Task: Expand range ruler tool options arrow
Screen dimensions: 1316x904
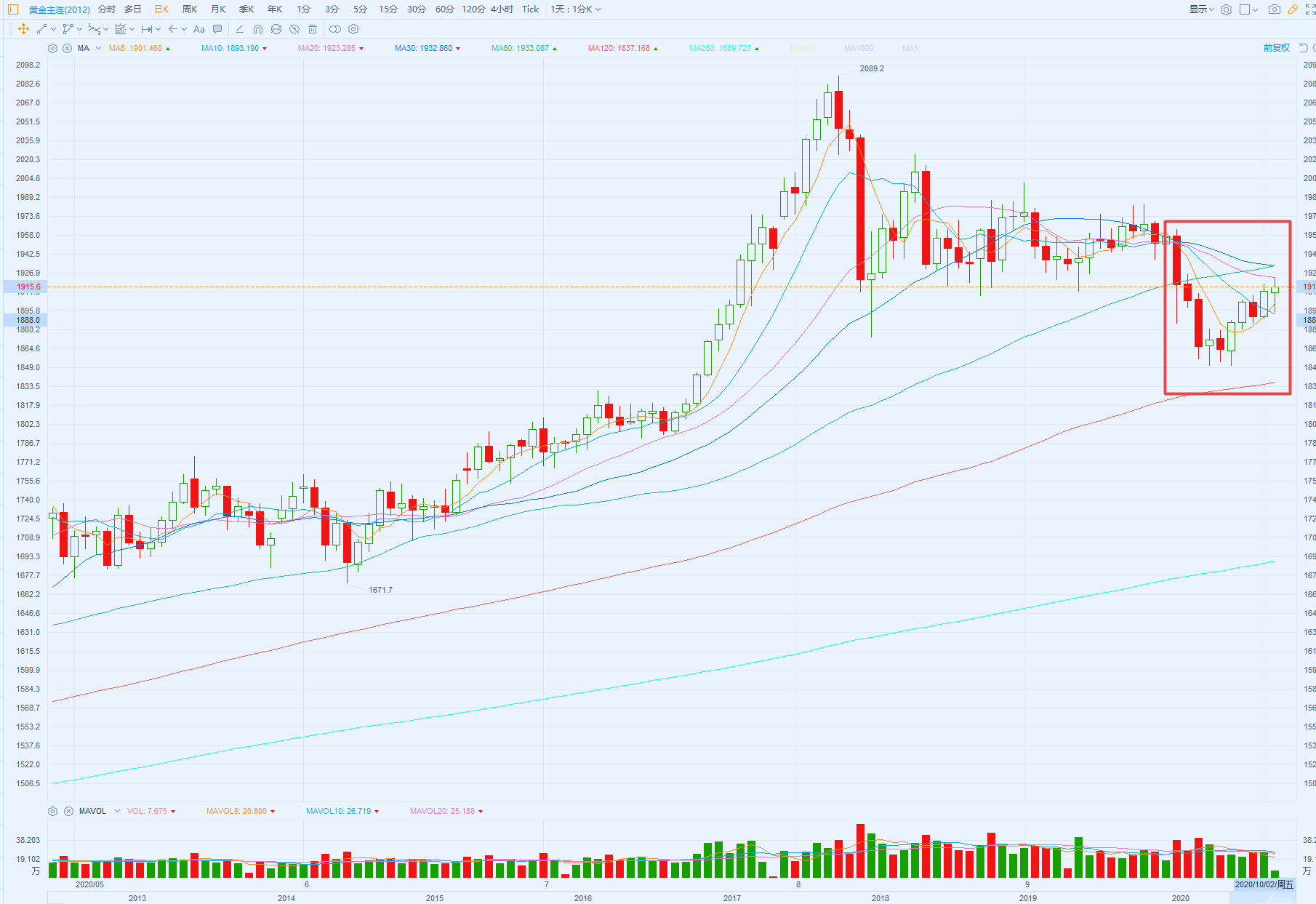Action: click(158, 29)
